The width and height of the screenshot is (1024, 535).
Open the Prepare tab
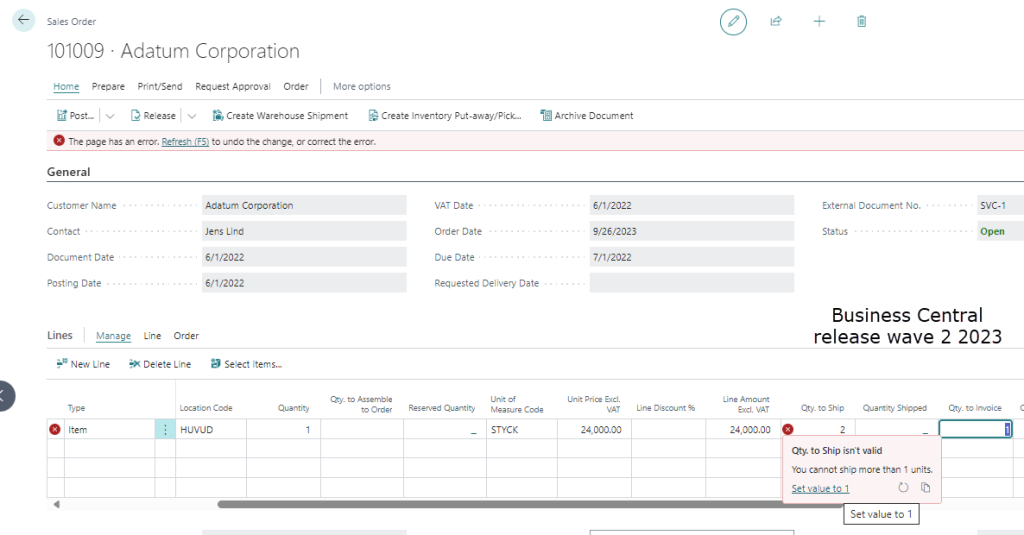(x=108, y=86)
